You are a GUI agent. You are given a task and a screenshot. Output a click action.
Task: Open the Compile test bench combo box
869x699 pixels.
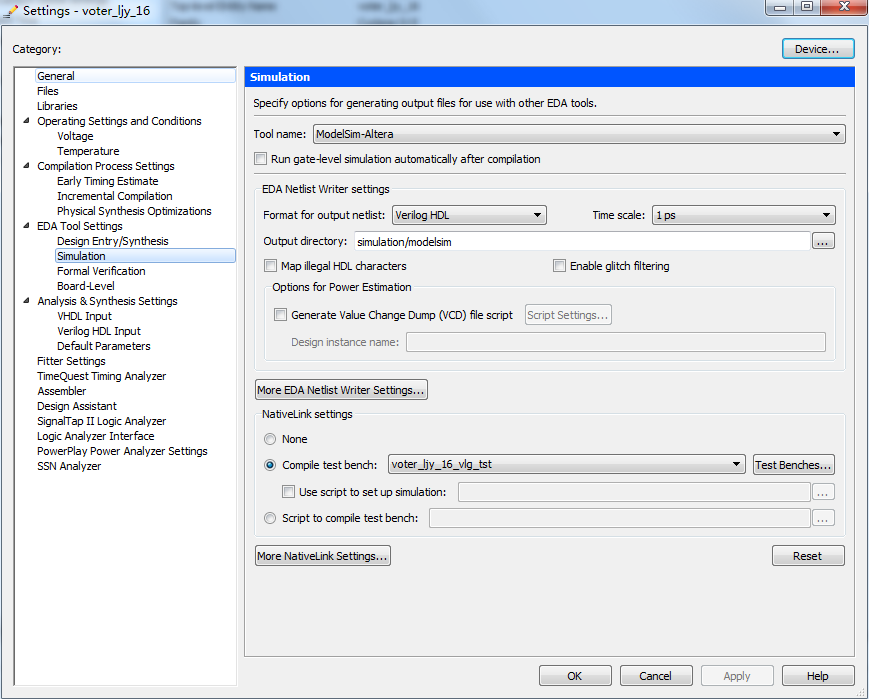[566, 465]
